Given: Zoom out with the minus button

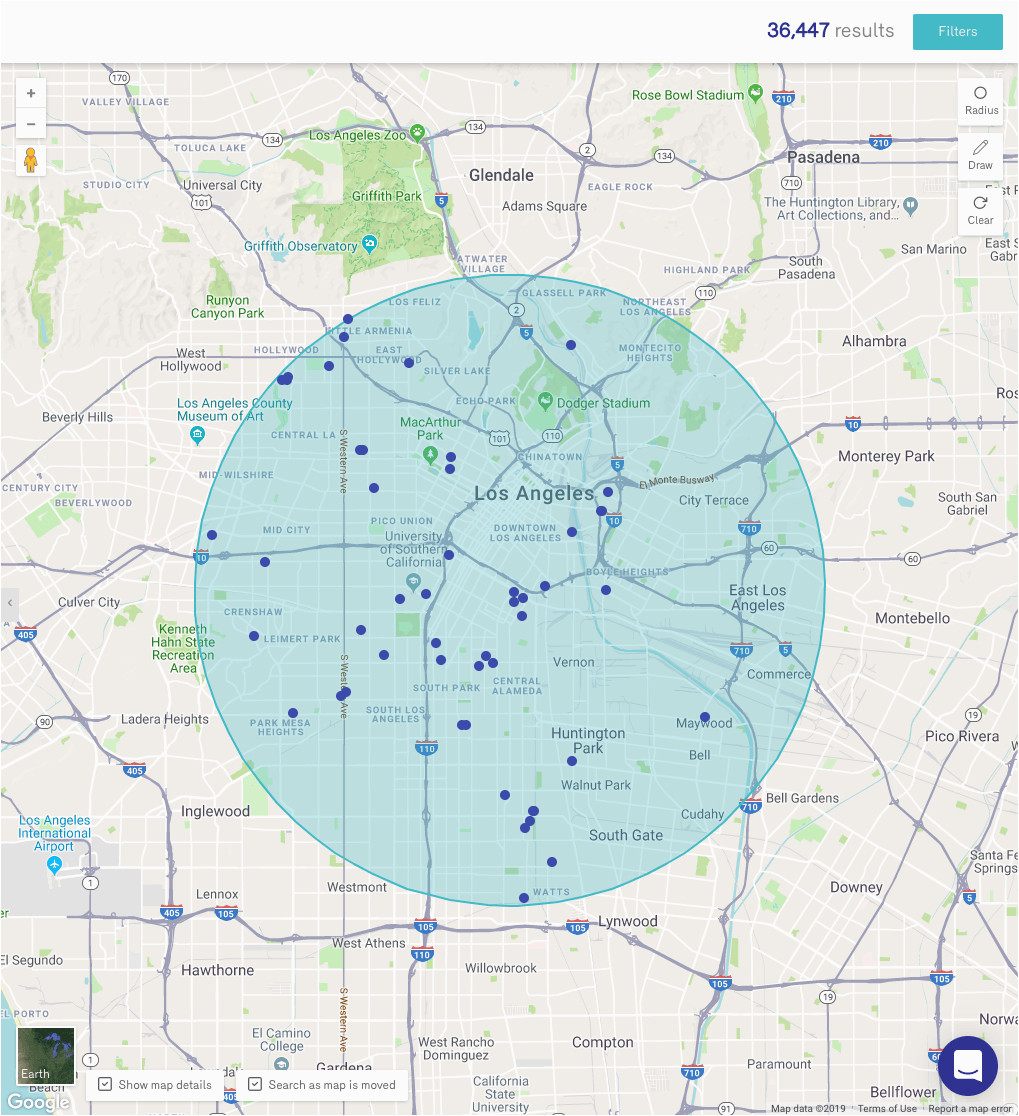Looking at the screenshot, I should (x=31, y=124).
